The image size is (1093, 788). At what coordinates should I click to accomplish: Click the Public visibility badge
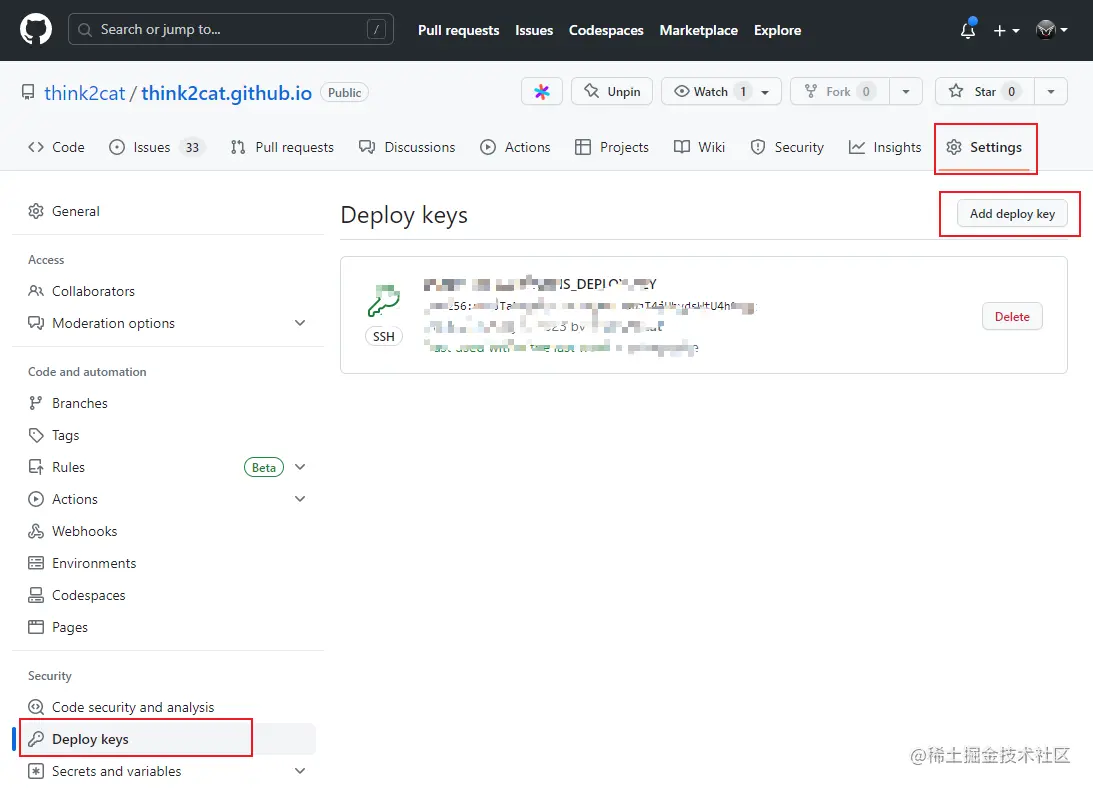tap(344, 93)
